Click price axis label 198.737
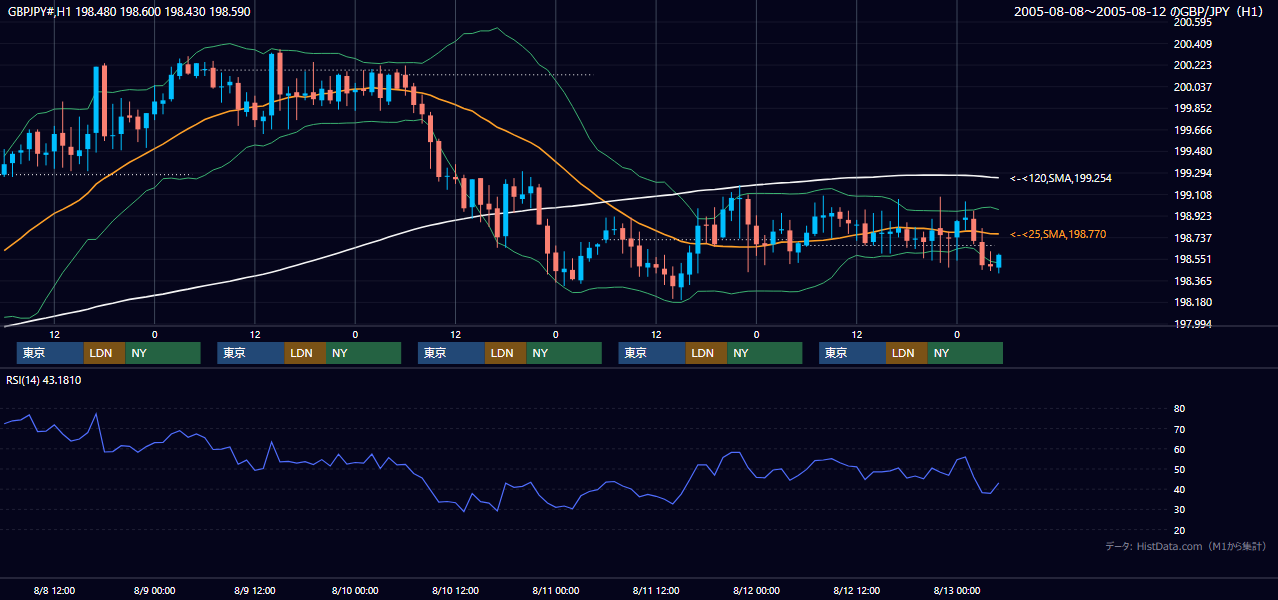 click(1192, 238)
